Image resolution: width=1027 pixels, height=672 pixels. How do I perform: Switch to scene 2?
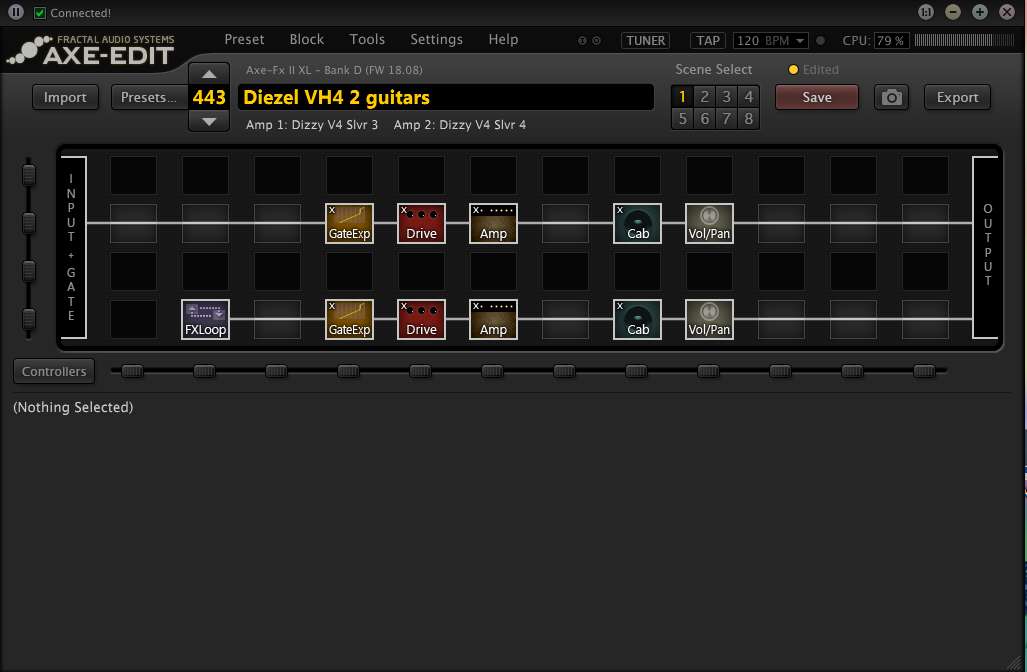[x=704, y=97]
